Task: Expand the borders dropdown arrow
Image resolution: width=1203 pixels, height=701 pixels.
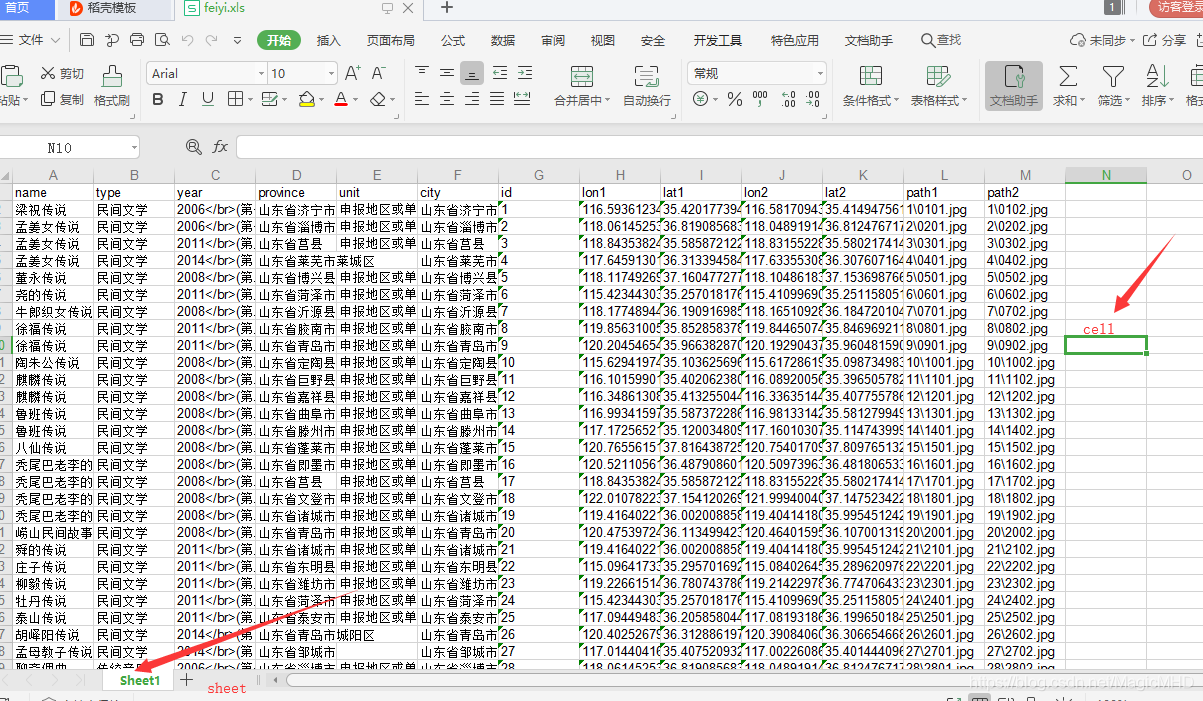Action: coord(250,100)
